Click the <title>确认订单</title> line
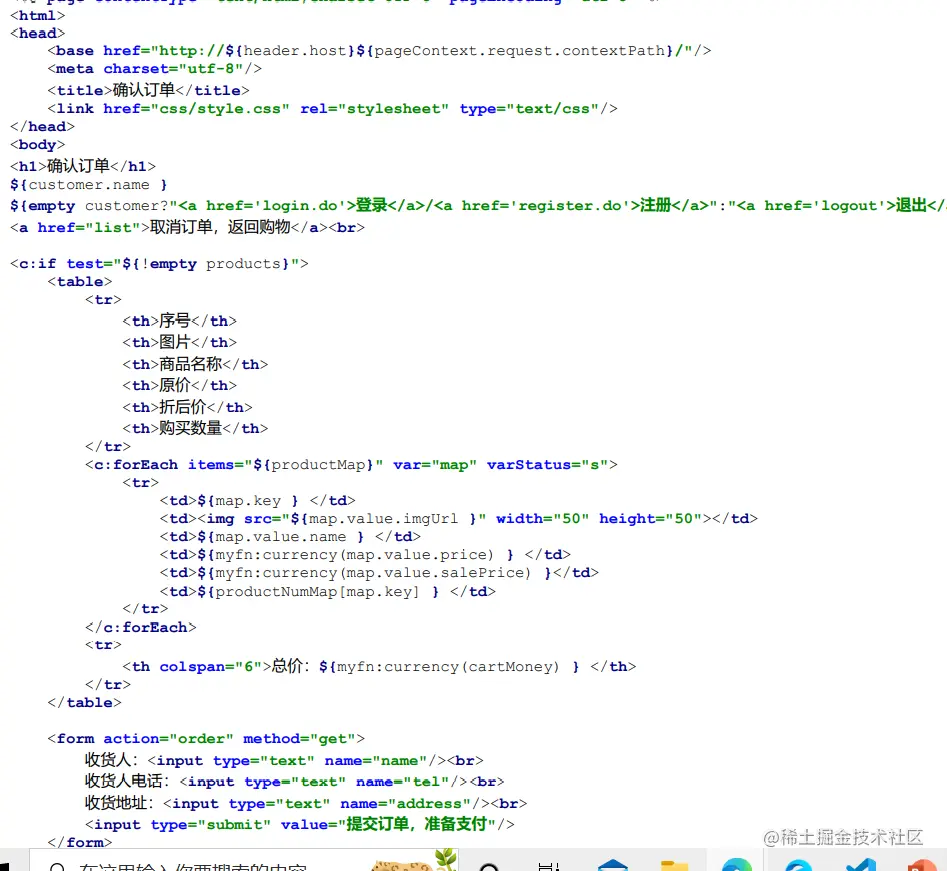Screen dimensions: 947x871 point(149,90)
